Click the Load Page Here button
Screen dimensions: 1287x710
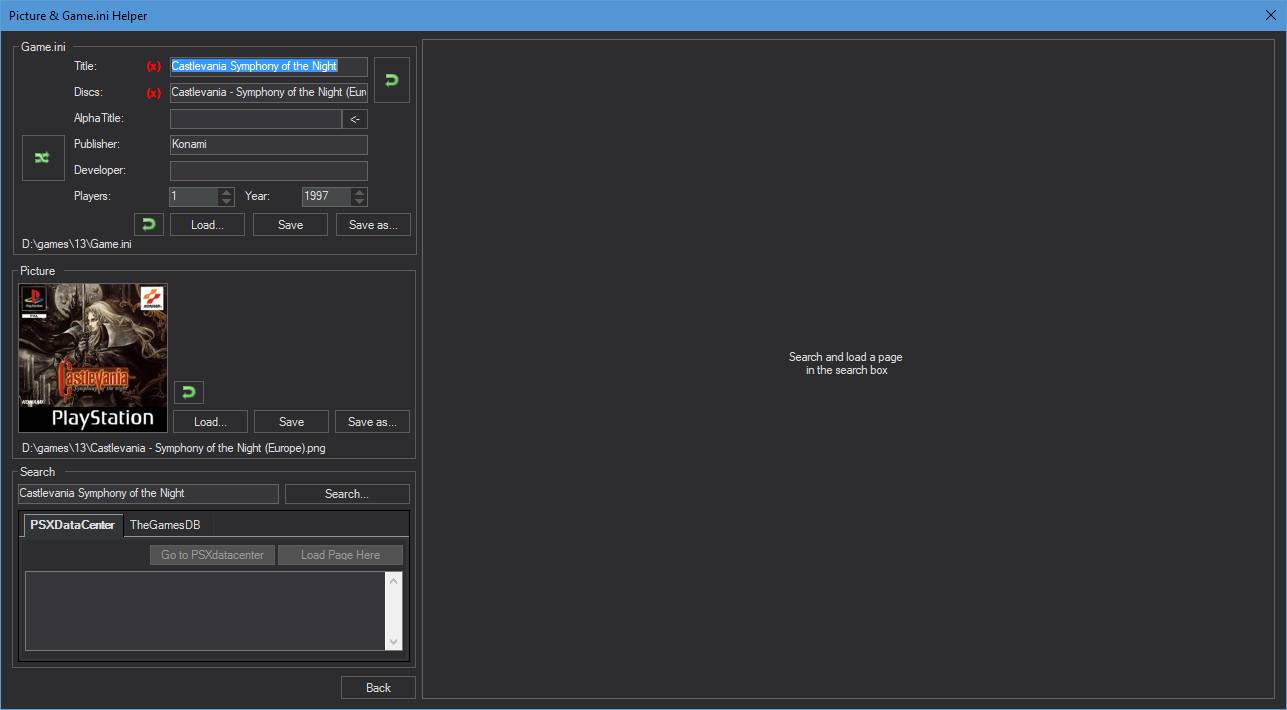[x=340, y=555]
